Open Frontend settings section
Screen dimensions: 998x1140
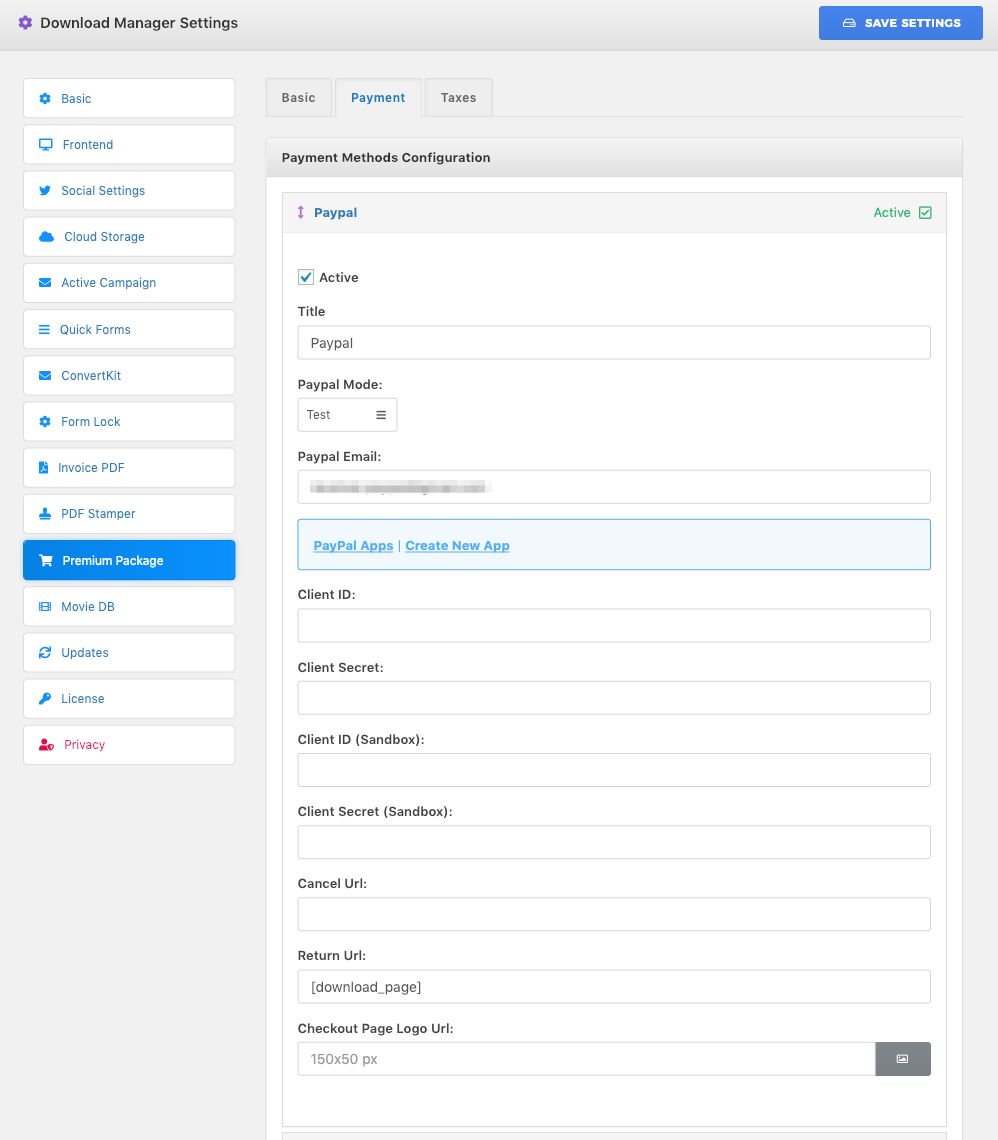tap(129, 145)
